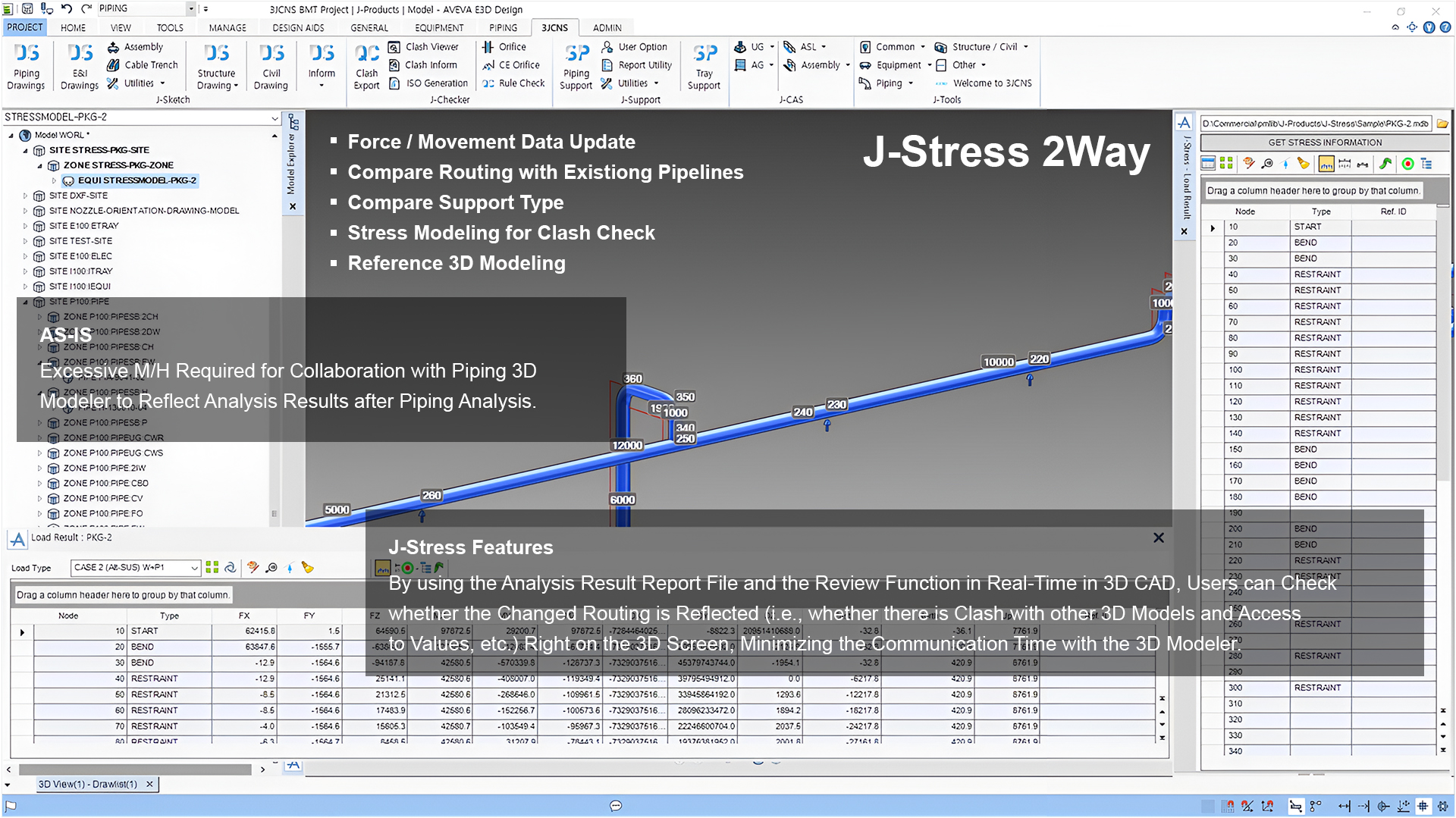1456x818 pixels.
Task: Open the Common dropdown in J-Tools
Action: [x=893, y=47]
